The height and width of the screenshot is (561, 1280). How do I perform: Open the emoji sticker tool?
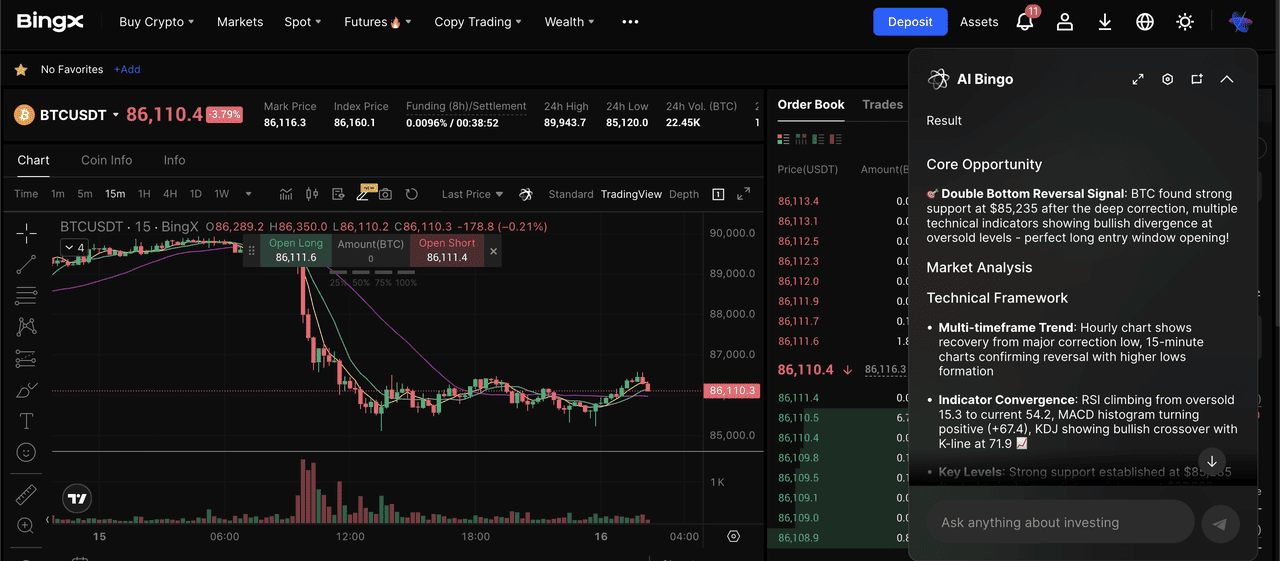coord(26,453)
